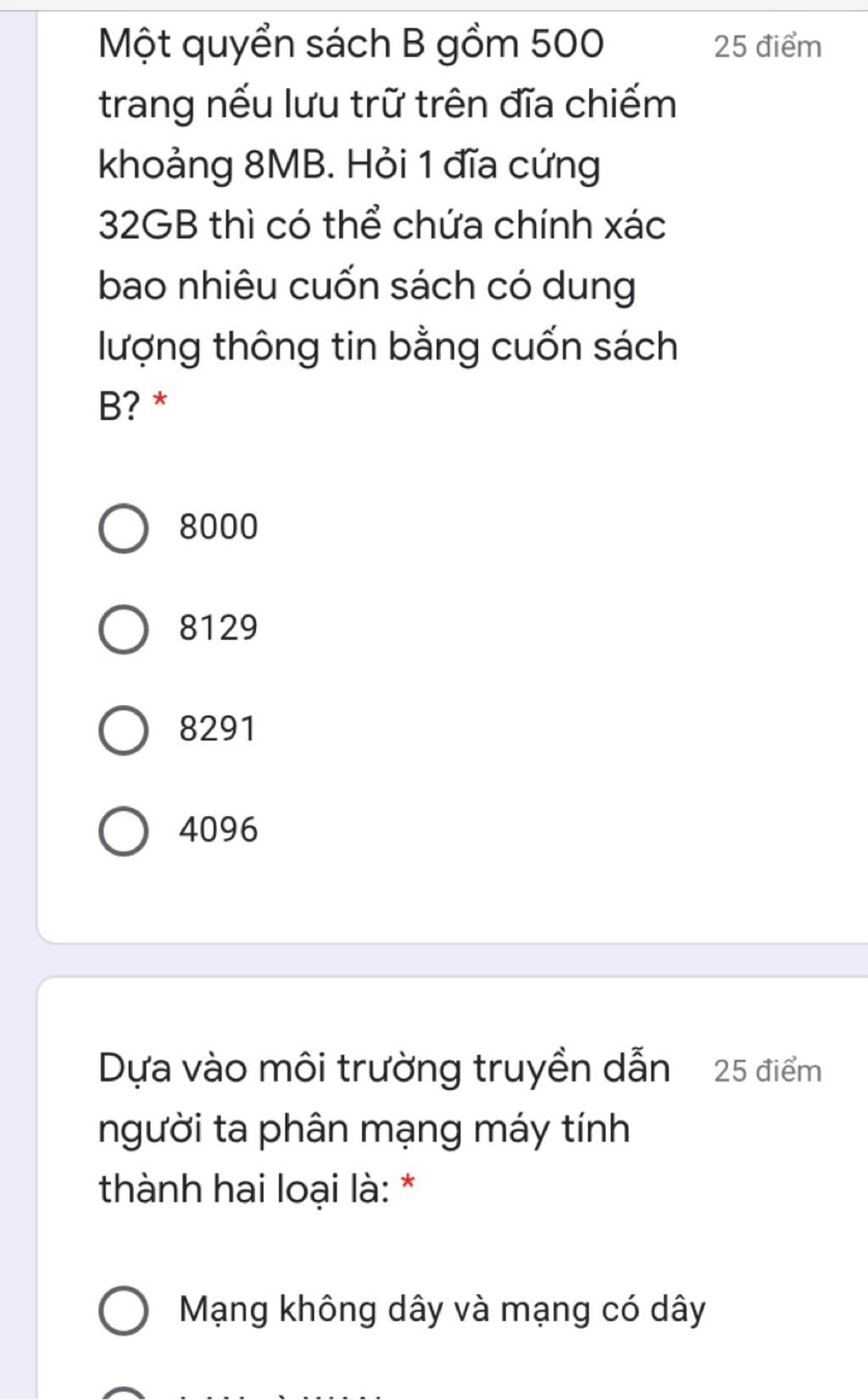Click '25 điểm' beside the book question
868x1400 pixels.
click(x=767, y=47)
